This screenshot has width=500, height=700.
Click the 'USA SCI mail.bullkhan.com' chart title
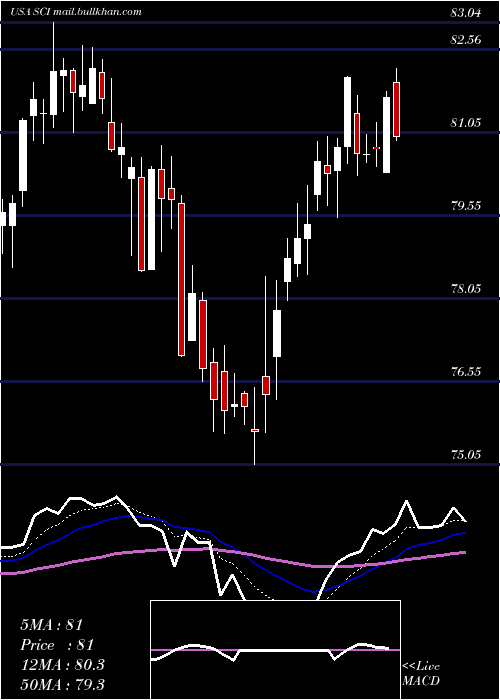click(75, 12)
